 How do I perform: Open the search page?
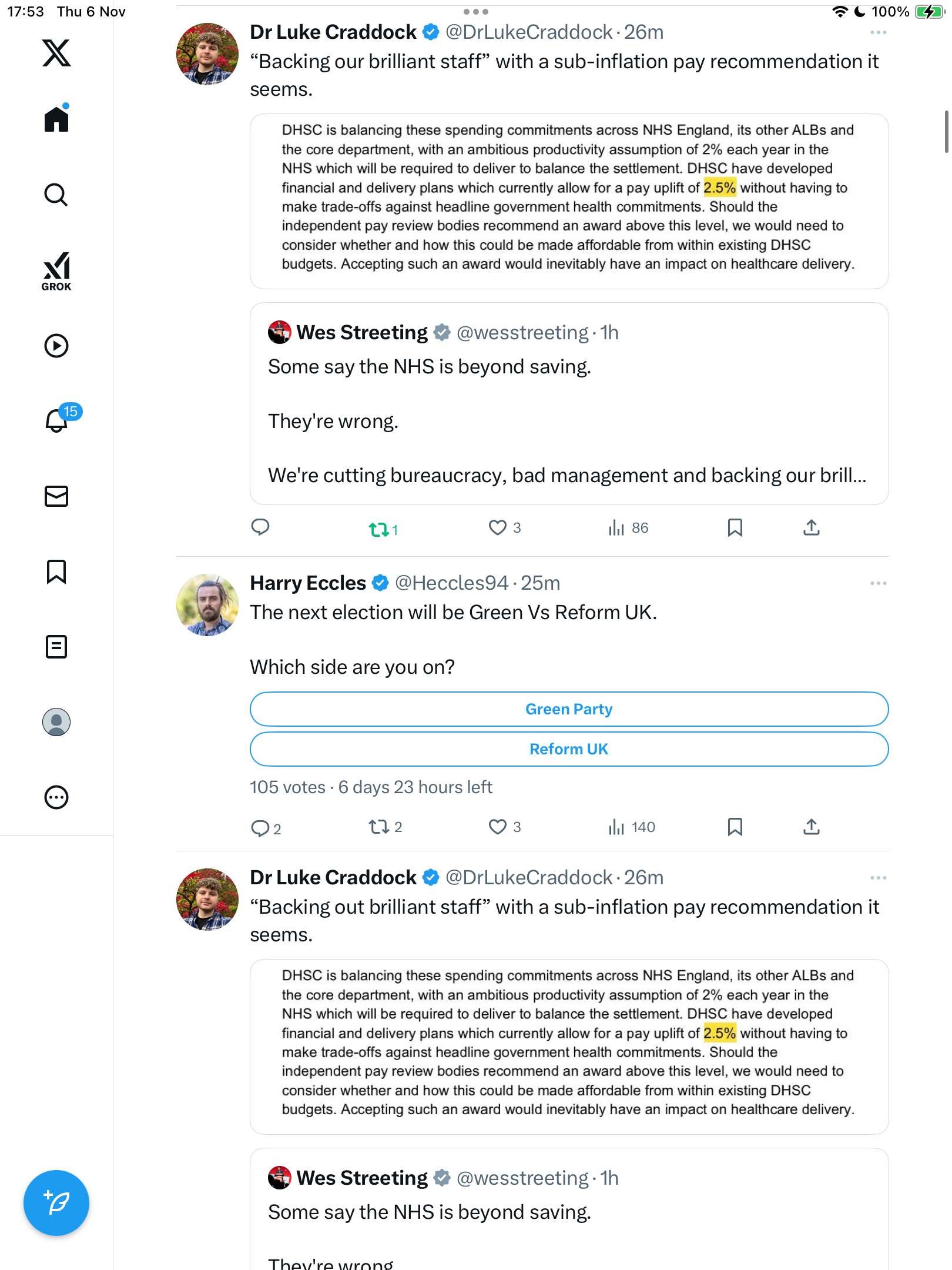56,195
